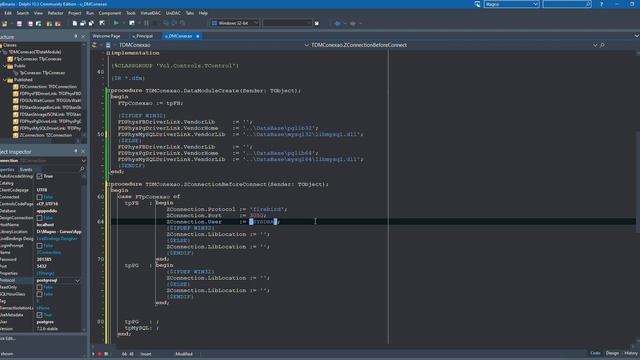Click the Object Inspector vertical scrollbar
The height and width of the screenshot is (360, 640).
pyautogui.click(x=84, y=253)
